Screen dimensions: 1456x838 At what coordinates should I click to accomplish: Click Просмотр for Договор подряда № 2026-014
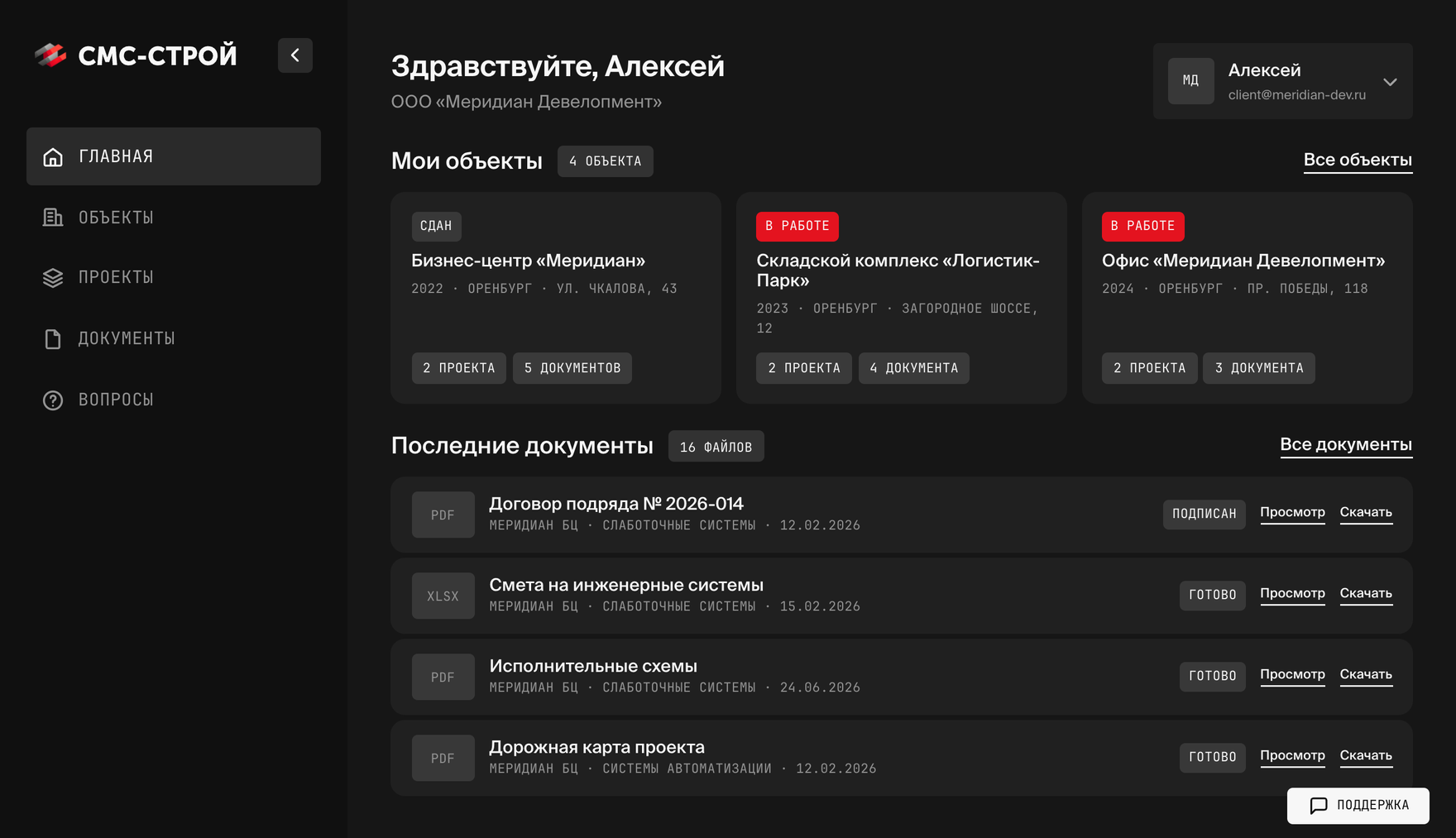(1293, 513)
